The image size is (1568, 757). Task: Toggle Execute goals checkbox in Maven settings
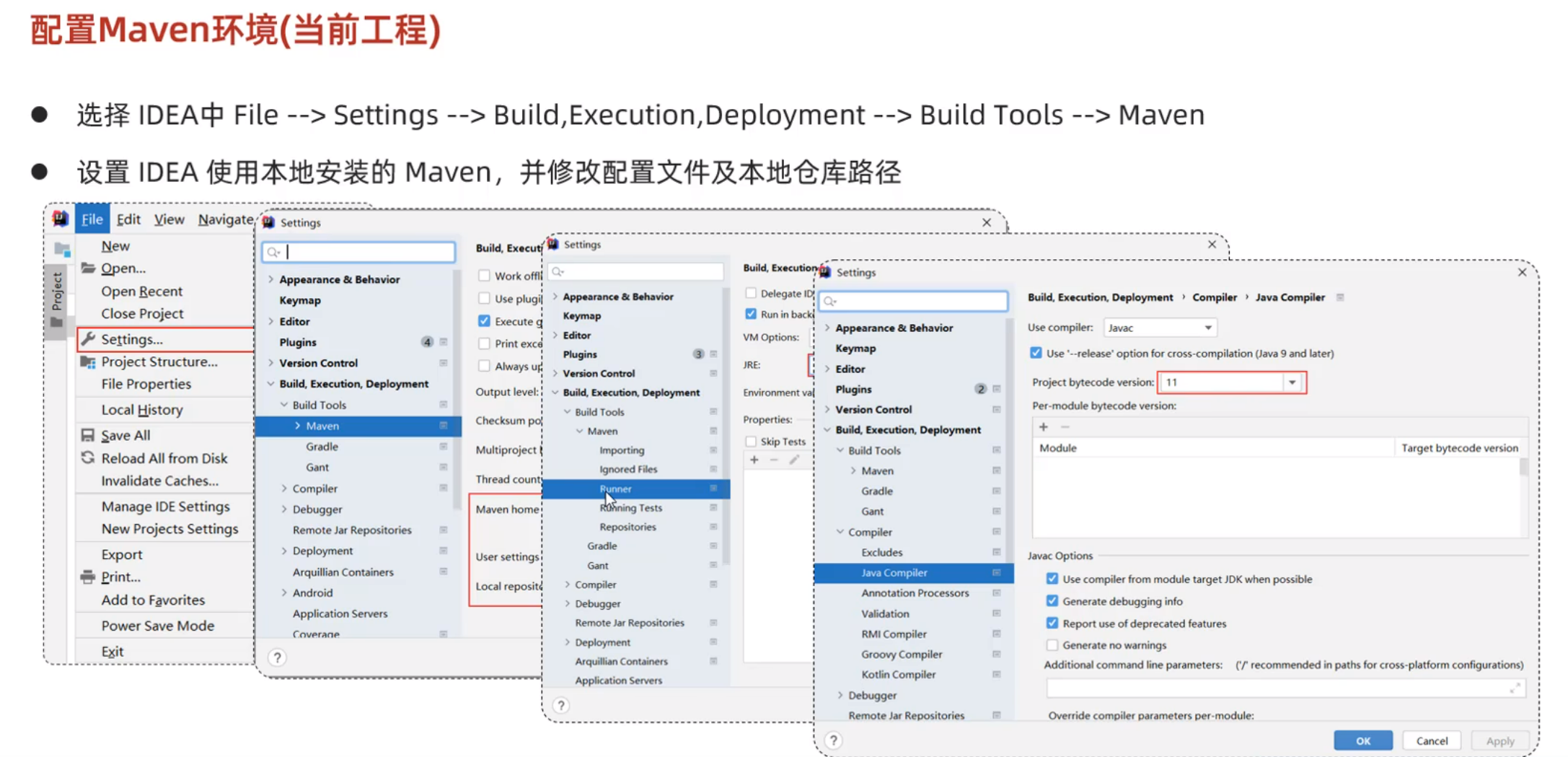[484, 321]
